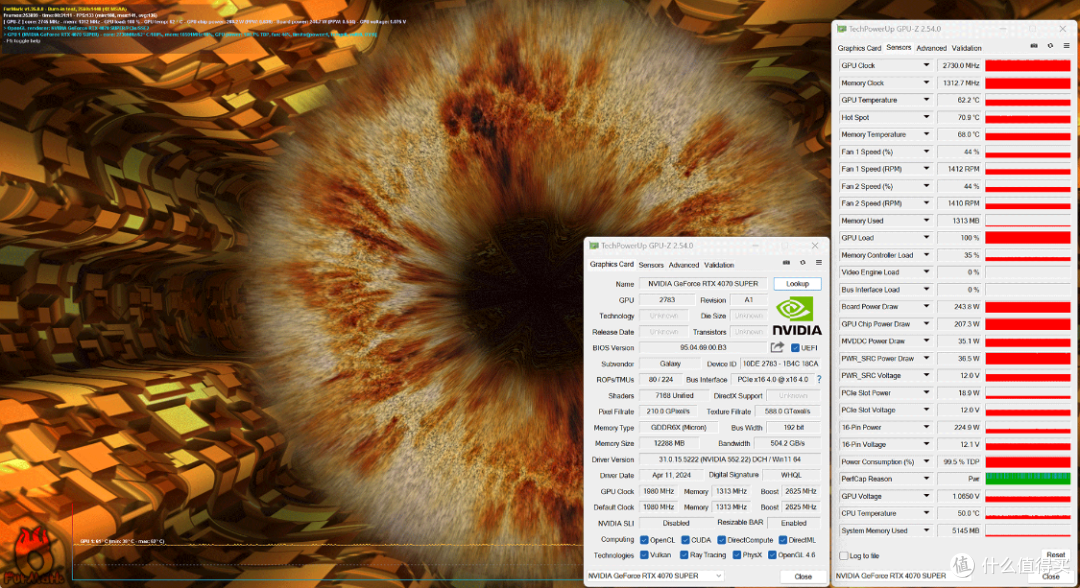Click the NVIDIA logo in GPU-Z
The image size is (1080, 588).
point(796,316)
